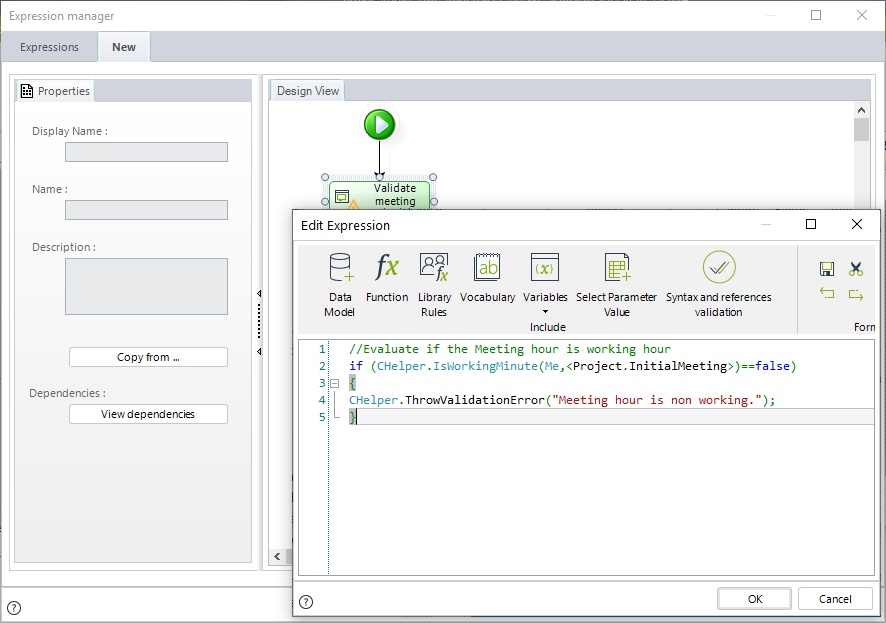The height and width of the screenshot is (623, 886).
Task: Click the Design View vertical scrollbar thumb
Action: [861, 129]
